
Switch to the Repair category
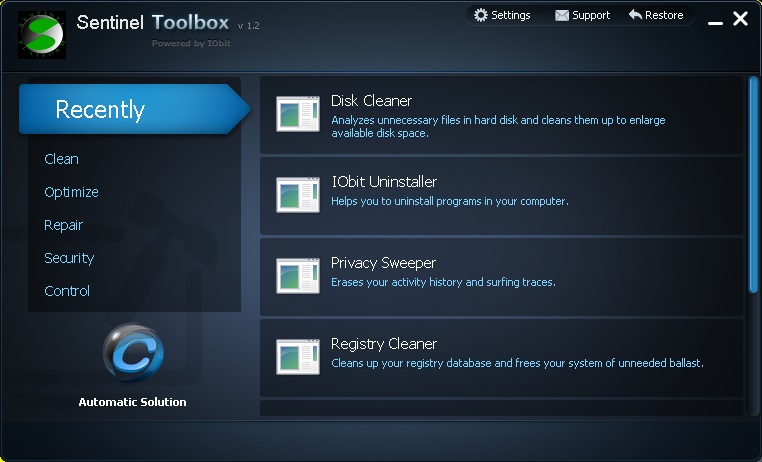63,225
